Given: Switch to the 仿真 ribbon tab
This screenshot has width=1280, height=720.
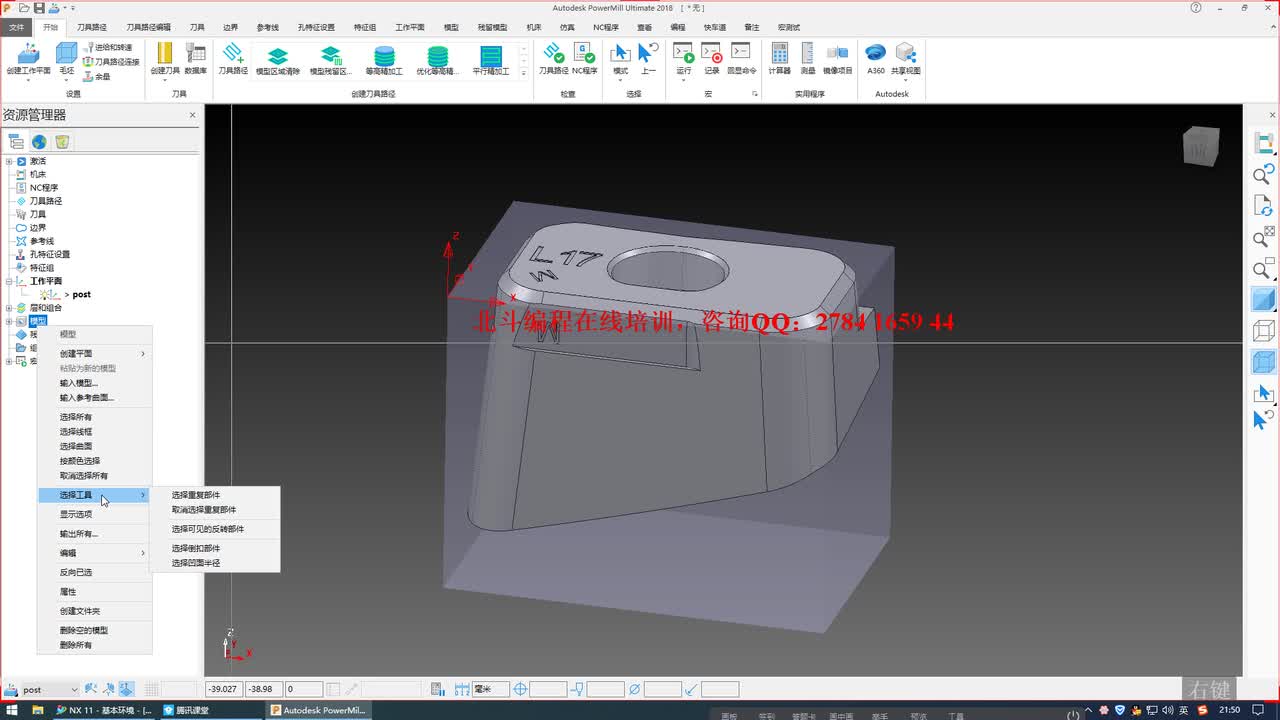Looking at the screenshot, I should pos(567,27).
